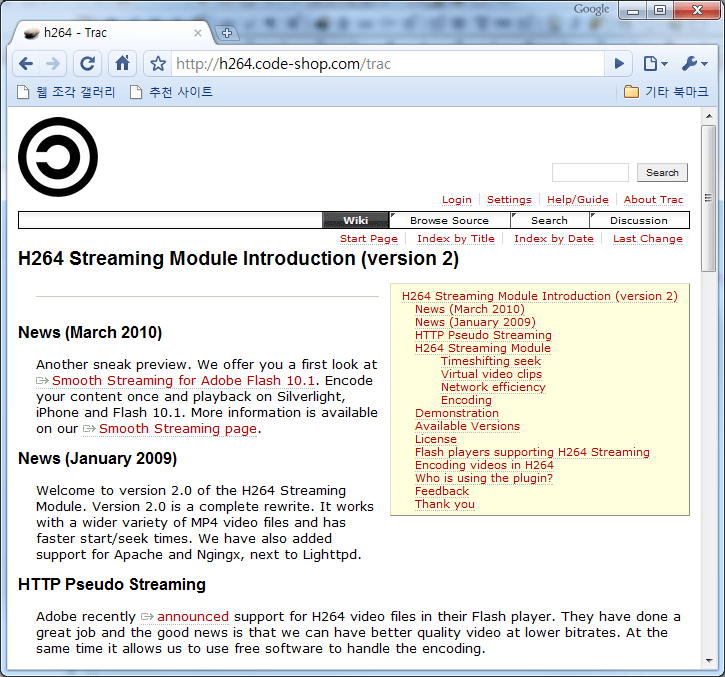The width and height of the screenshot is (725, 677).
Task: Open the Login link
Action: pyautogui.click(x=457, y=200)
